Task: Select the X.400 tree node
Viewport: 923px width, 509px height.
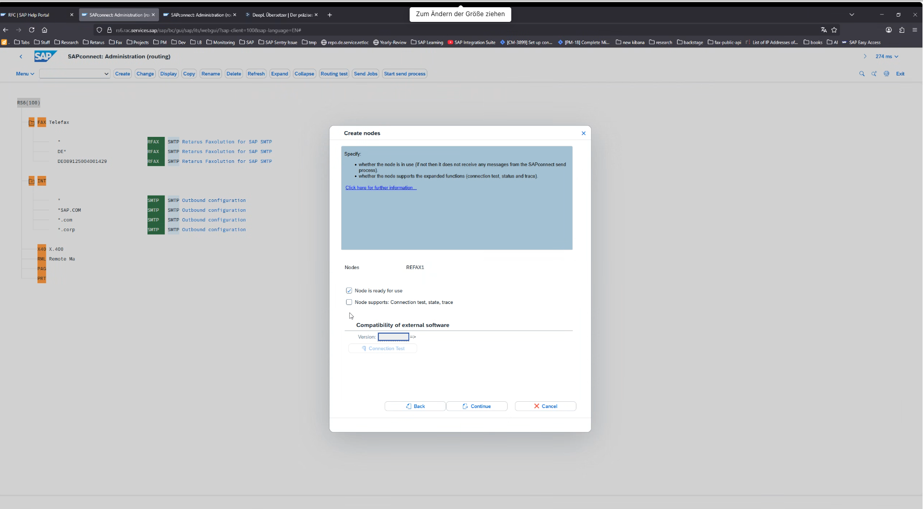Action: coord(51,249)
